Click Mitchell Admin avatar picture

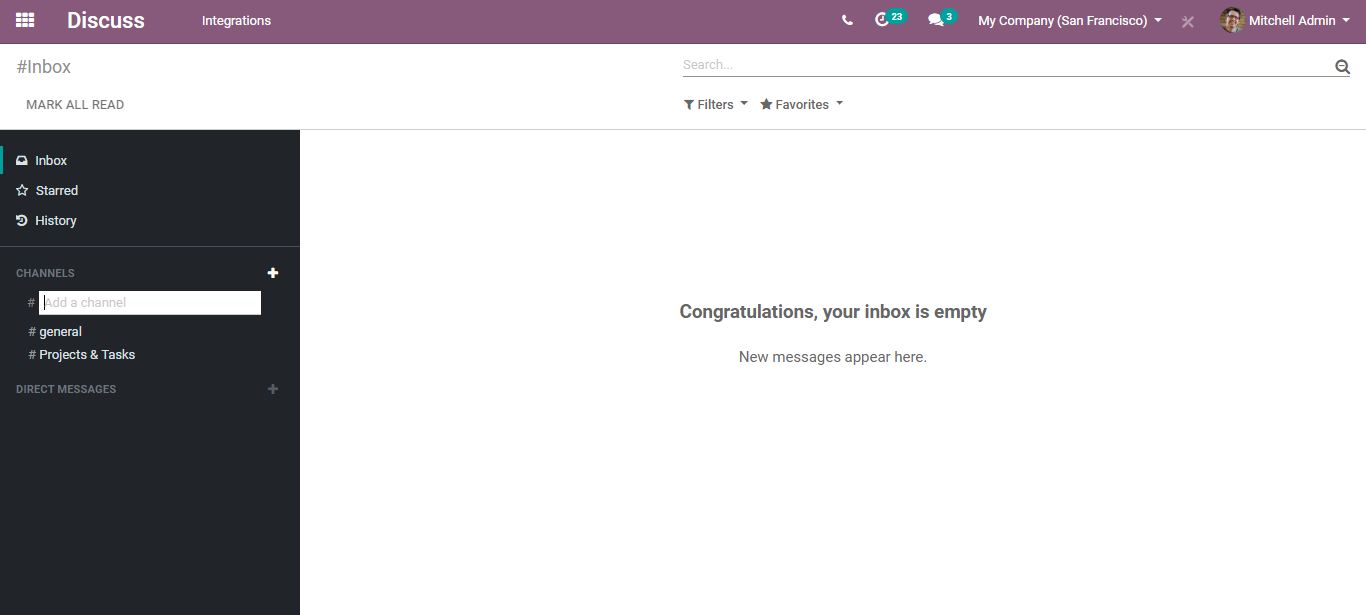pos(1232,20)
